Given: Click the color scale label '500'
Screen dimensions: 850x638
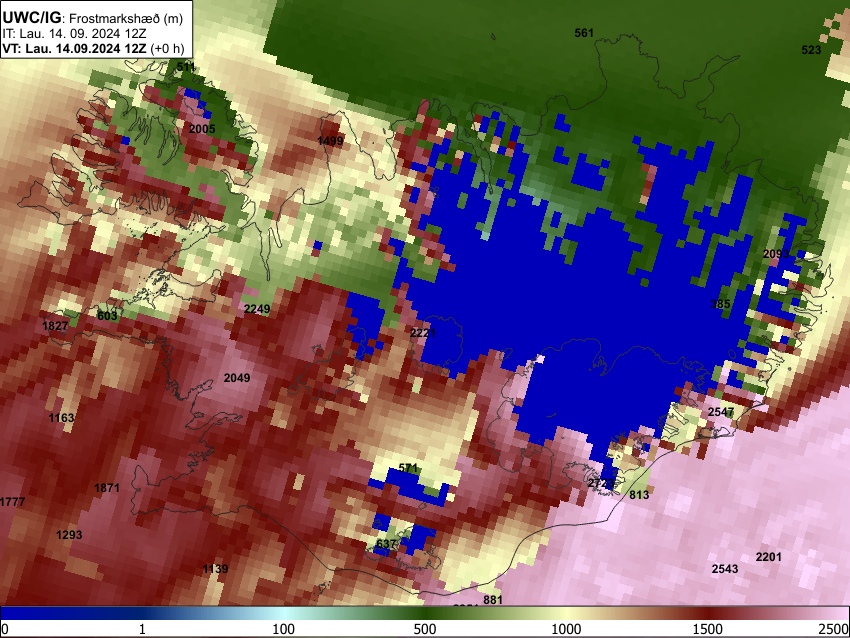Looking at the screenshot, I should pos(425,629).
